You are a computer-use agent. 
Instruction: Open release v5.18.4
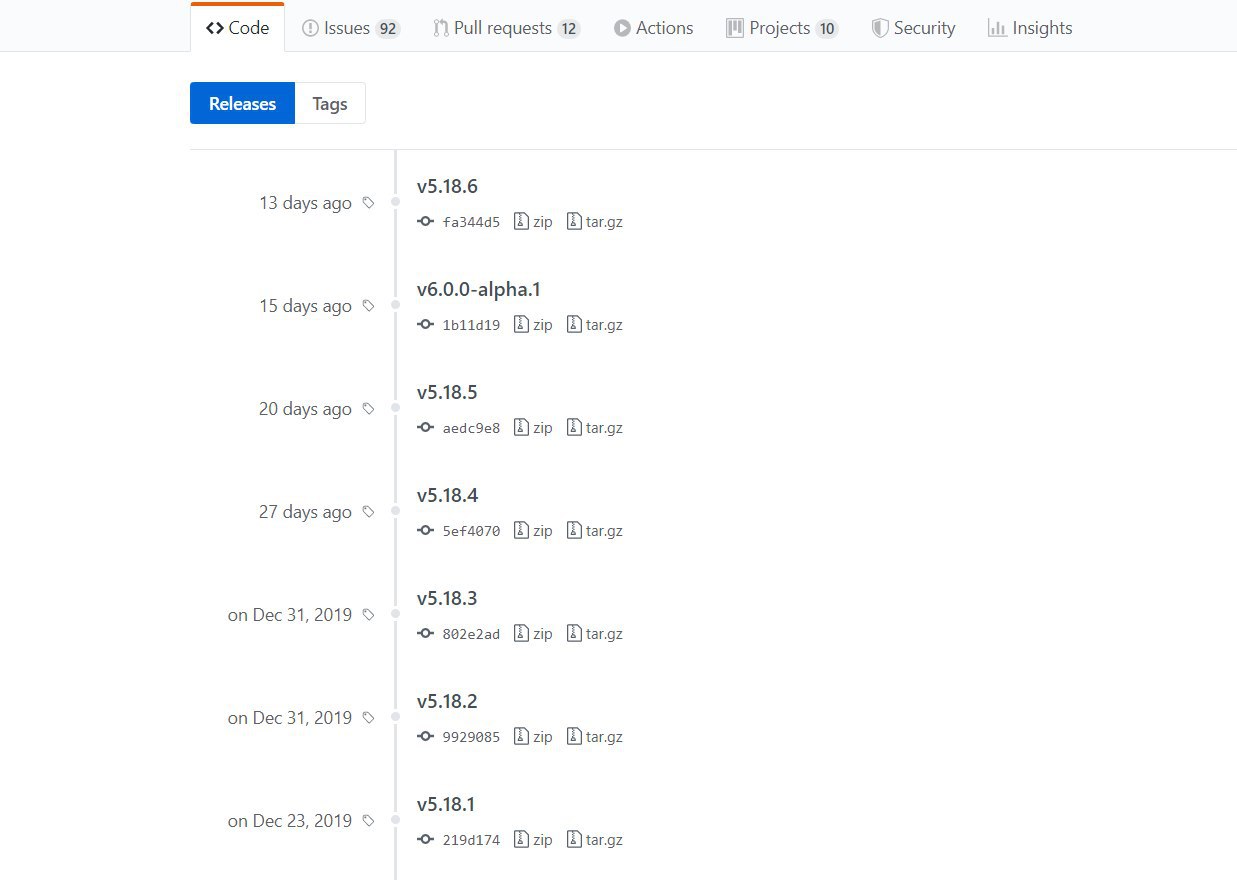(447, 495)
